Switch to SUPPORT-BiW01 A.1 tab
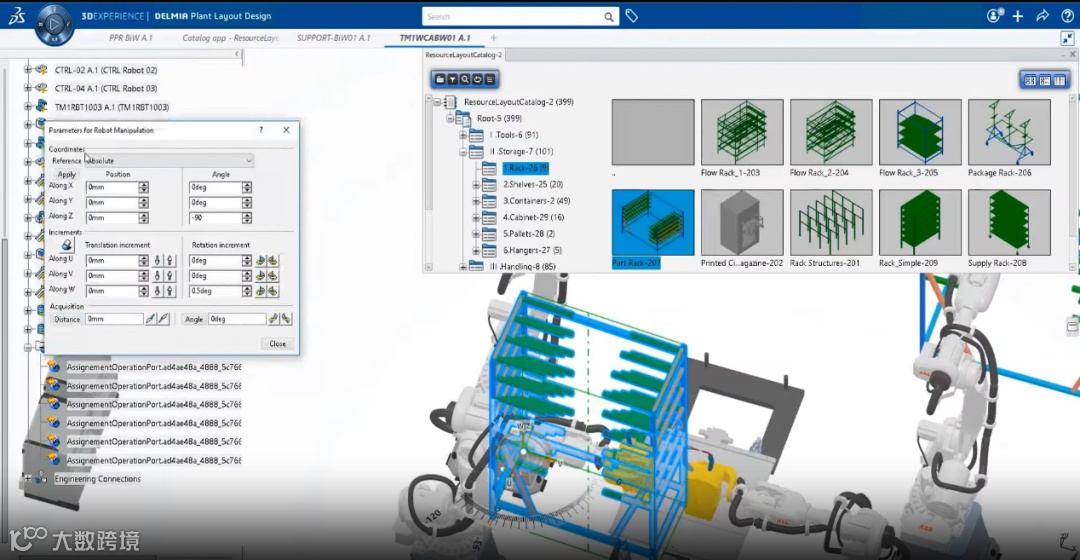The height and width of the screenshot is (560, 1080). click(333, 38)
